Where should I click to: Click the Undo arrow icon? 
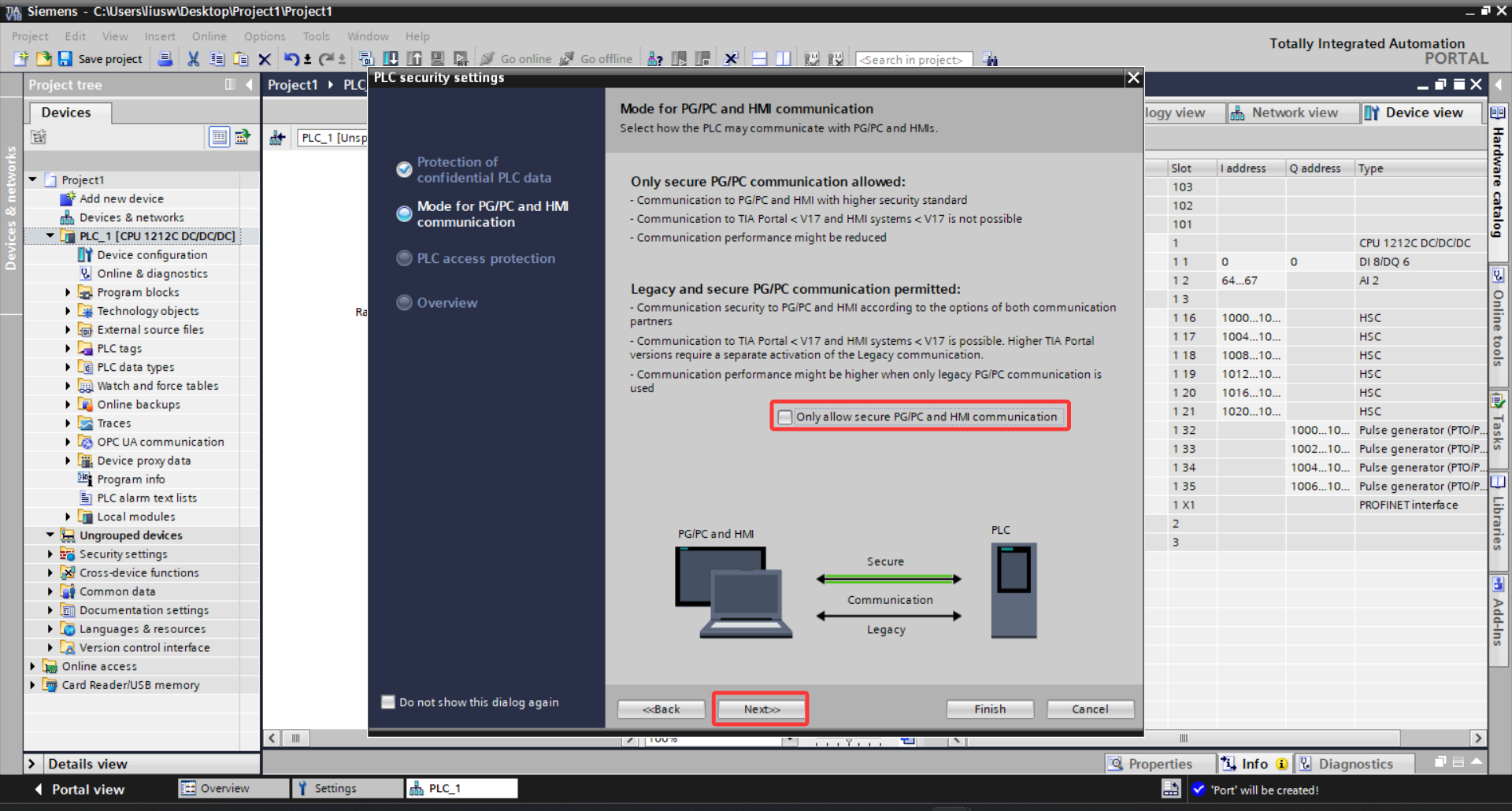[292, 59]
